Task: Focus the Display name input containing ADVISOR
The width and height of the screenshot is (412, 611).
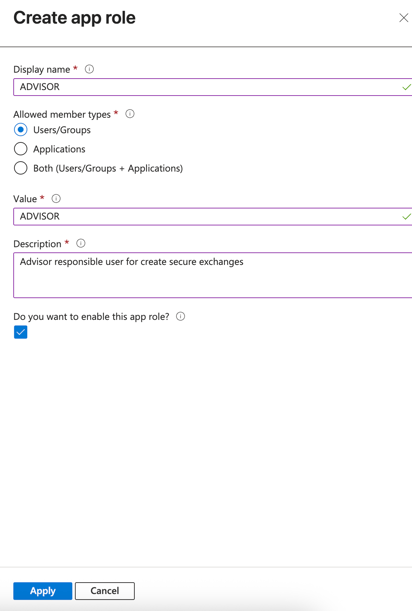Action: [212, 87]
